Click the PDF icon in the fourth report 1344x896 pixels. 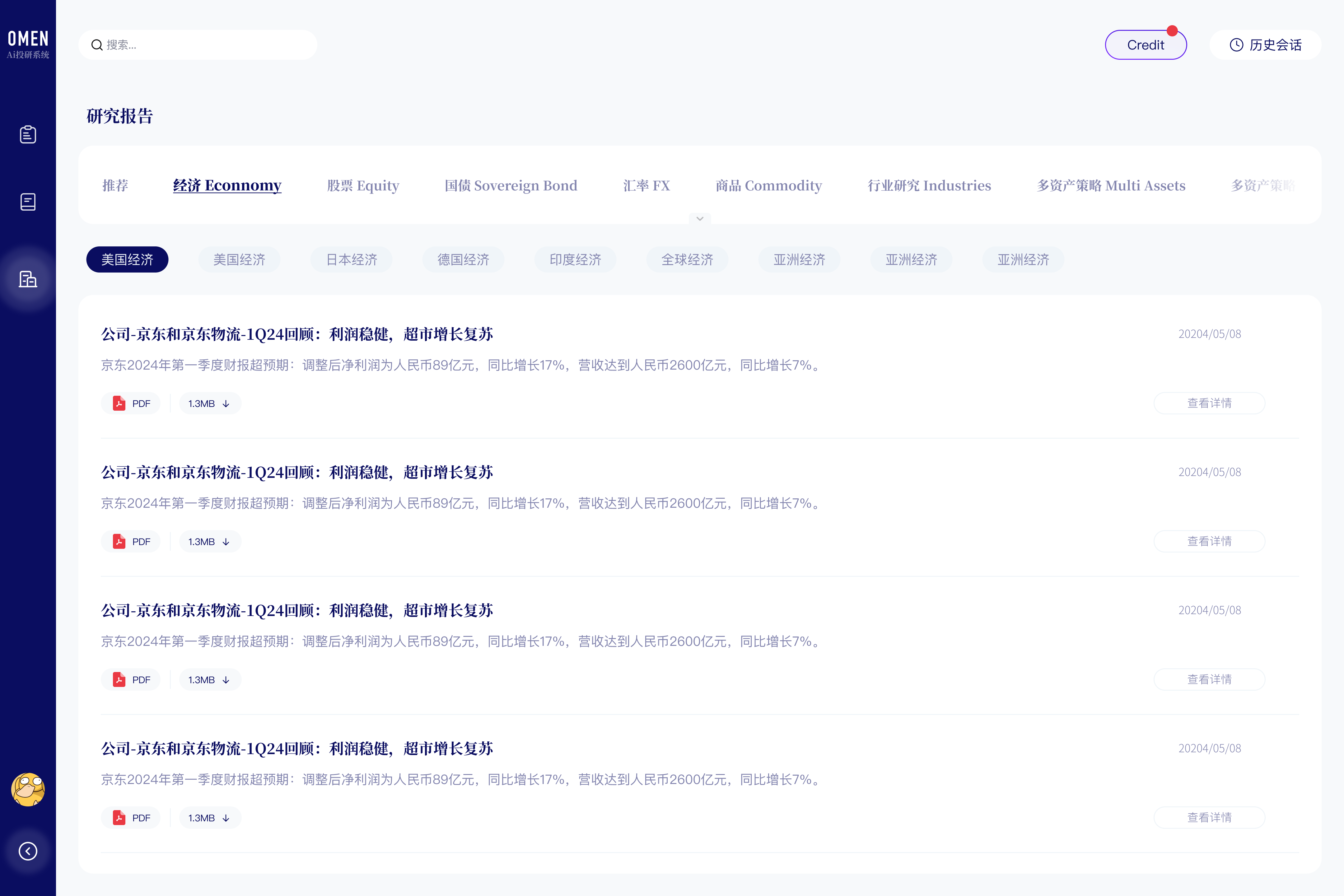119,818
